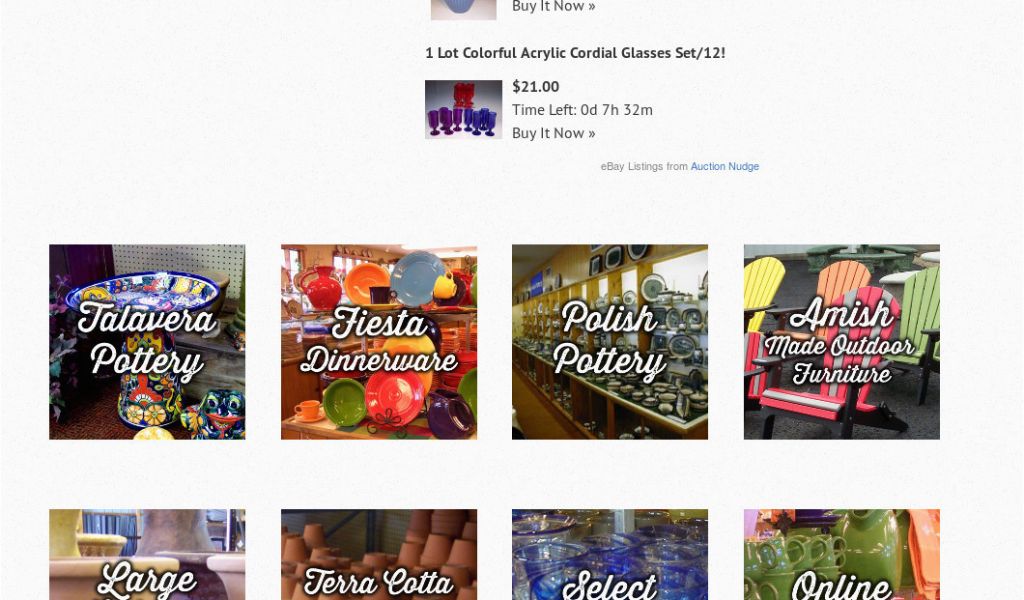Click the partially visible blue item thumbnail
1024x600 pixels.
pyautogui.click(x=464, y=9)
